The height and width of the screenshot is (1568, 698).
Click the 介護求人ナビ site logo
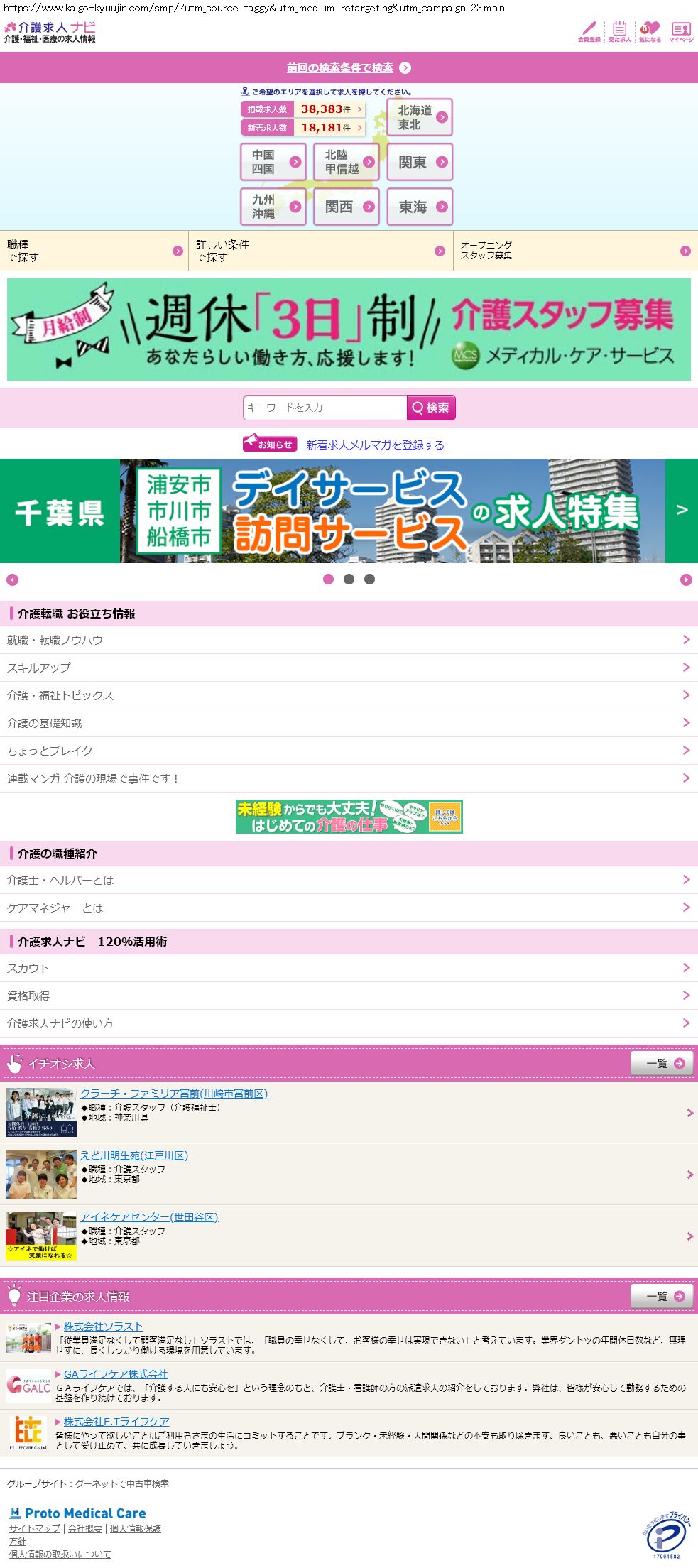click(50, 32)
